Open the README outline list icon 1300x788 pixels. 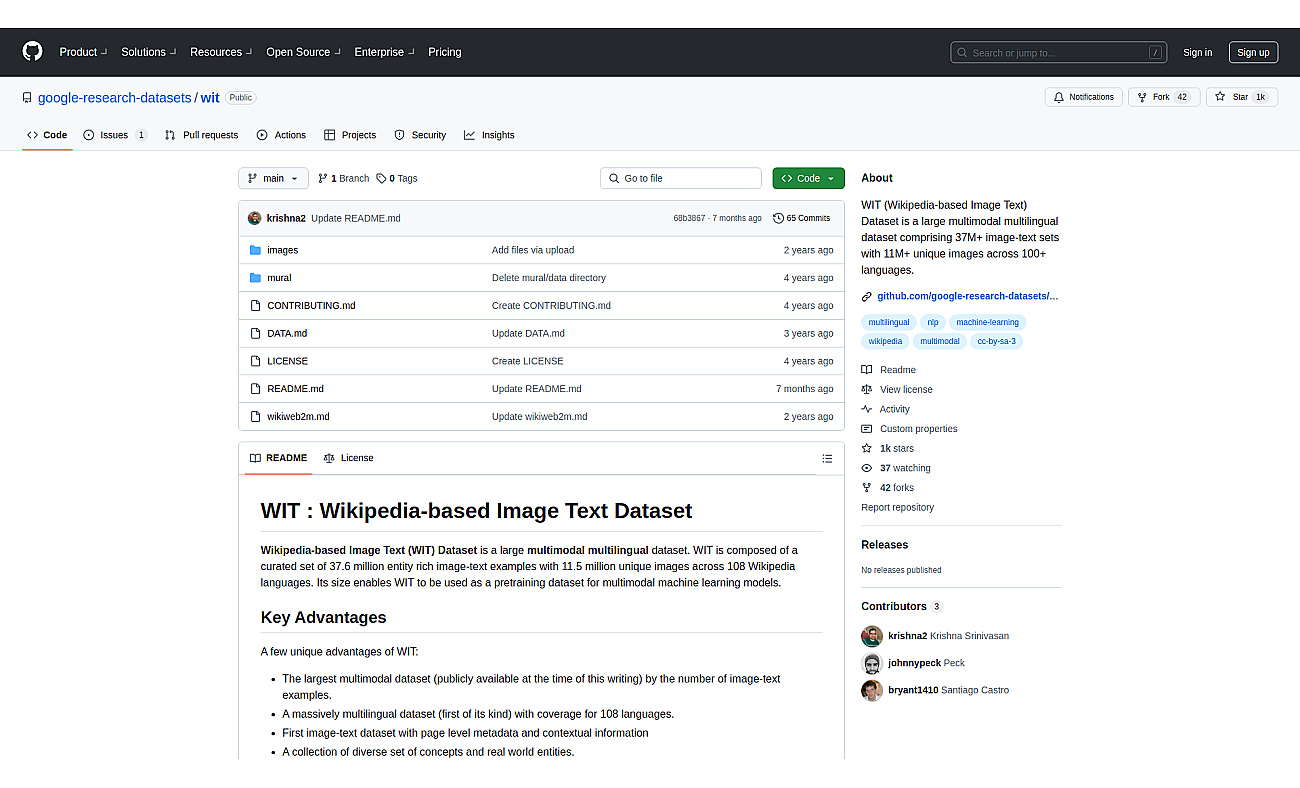(827, 458)
